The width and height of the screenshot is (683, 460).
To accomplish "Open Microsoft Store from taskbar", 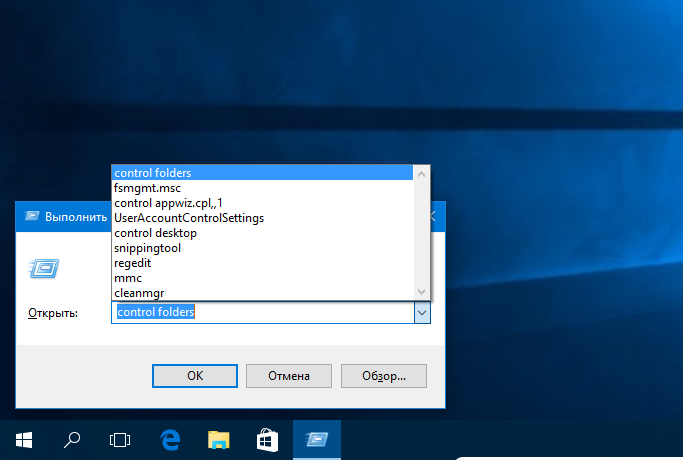I will pyautogui.click(x=267, y=440).
